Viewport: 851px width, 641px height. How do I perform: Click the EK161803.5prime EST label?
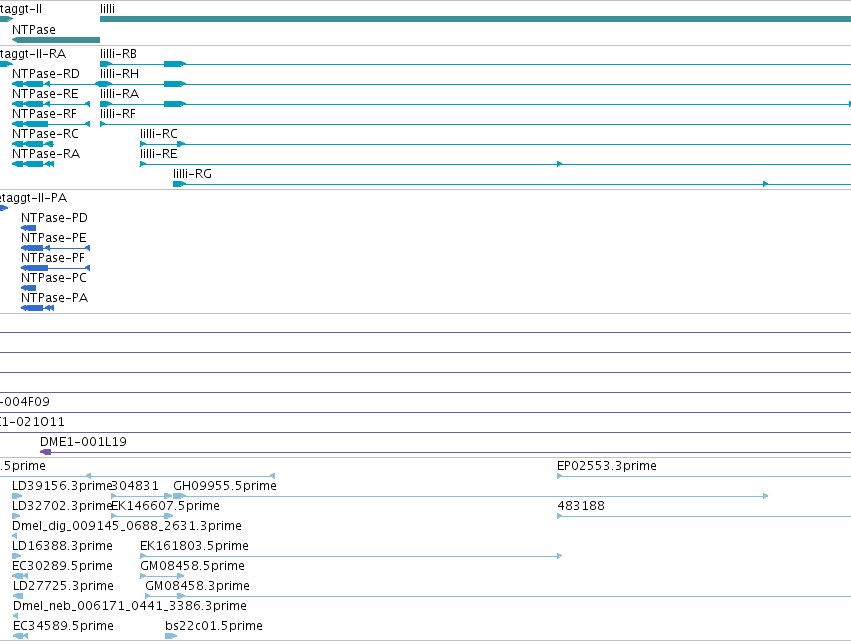pos(194,546)
